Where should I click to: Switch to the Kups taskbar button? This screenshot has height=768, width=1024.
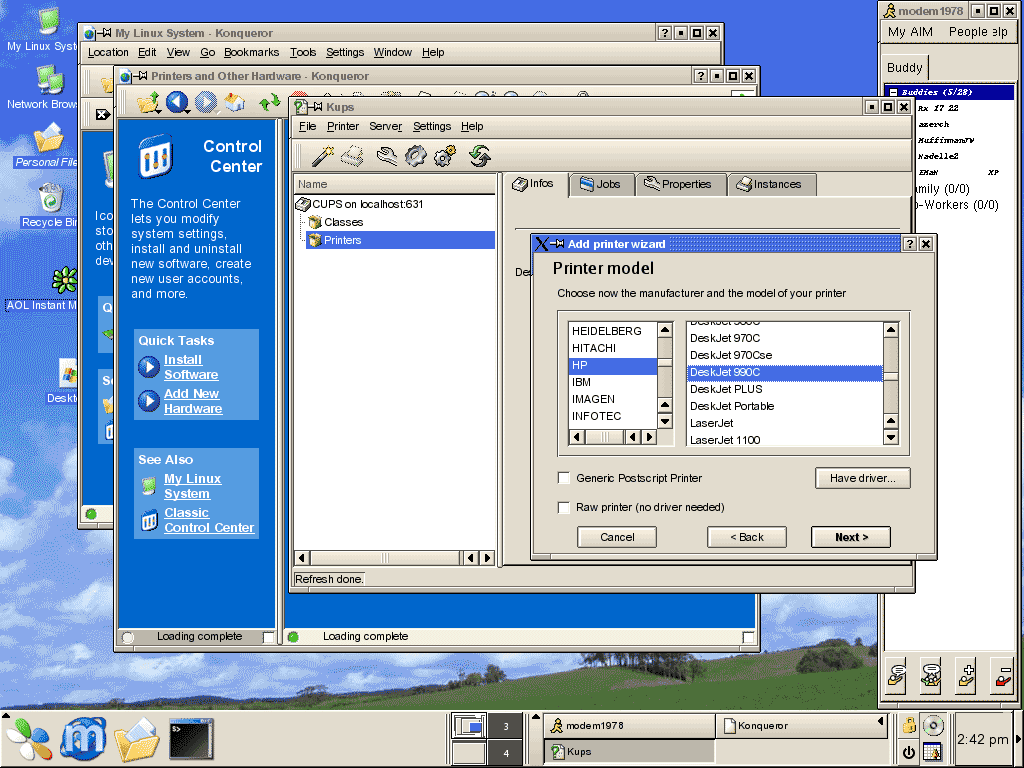[x=629, y=752]
